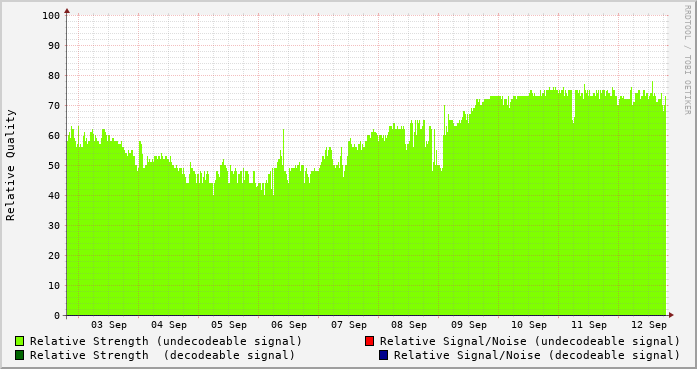697x369 pixels.
Task: Click the 09 Sep date label
Action: pyautogui.click(x=469, y=325)
